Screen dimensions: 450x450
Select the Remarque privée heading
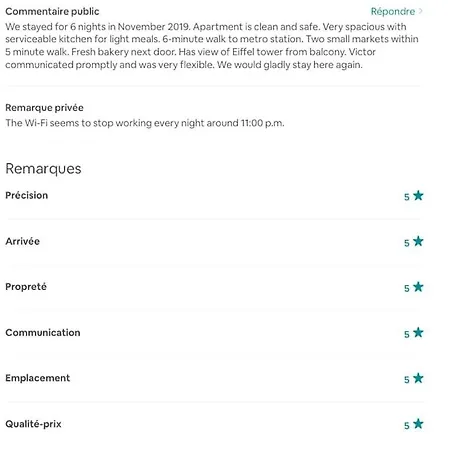(44, 108)
